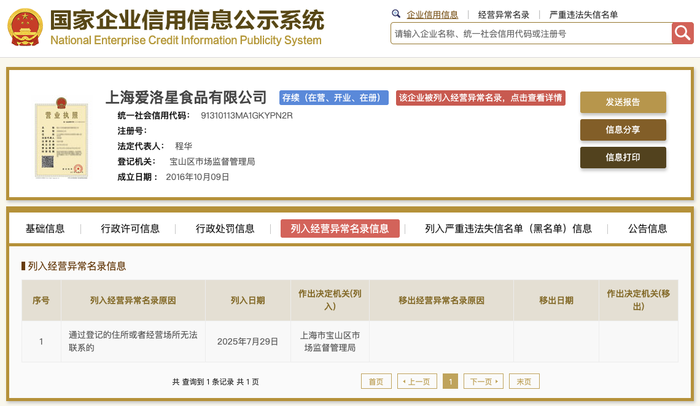The image size is (700, 406).
Task: Open the business license thumbnail image
Action: click(62, 138)
